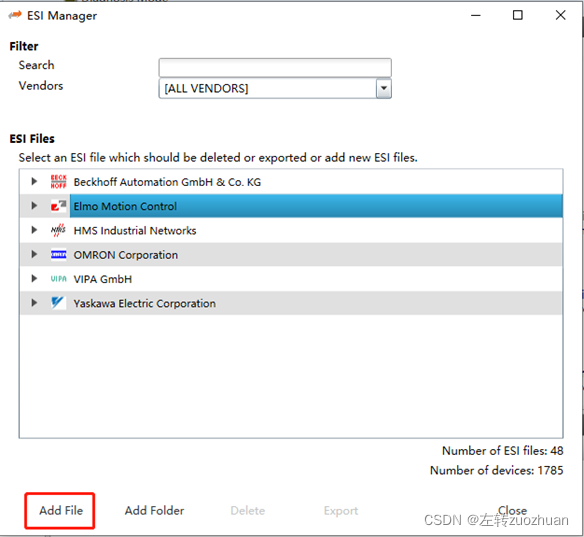584x537 pixels.
Task: Click the Elmo Motion Control logo icon
Action: coord(58,206)
